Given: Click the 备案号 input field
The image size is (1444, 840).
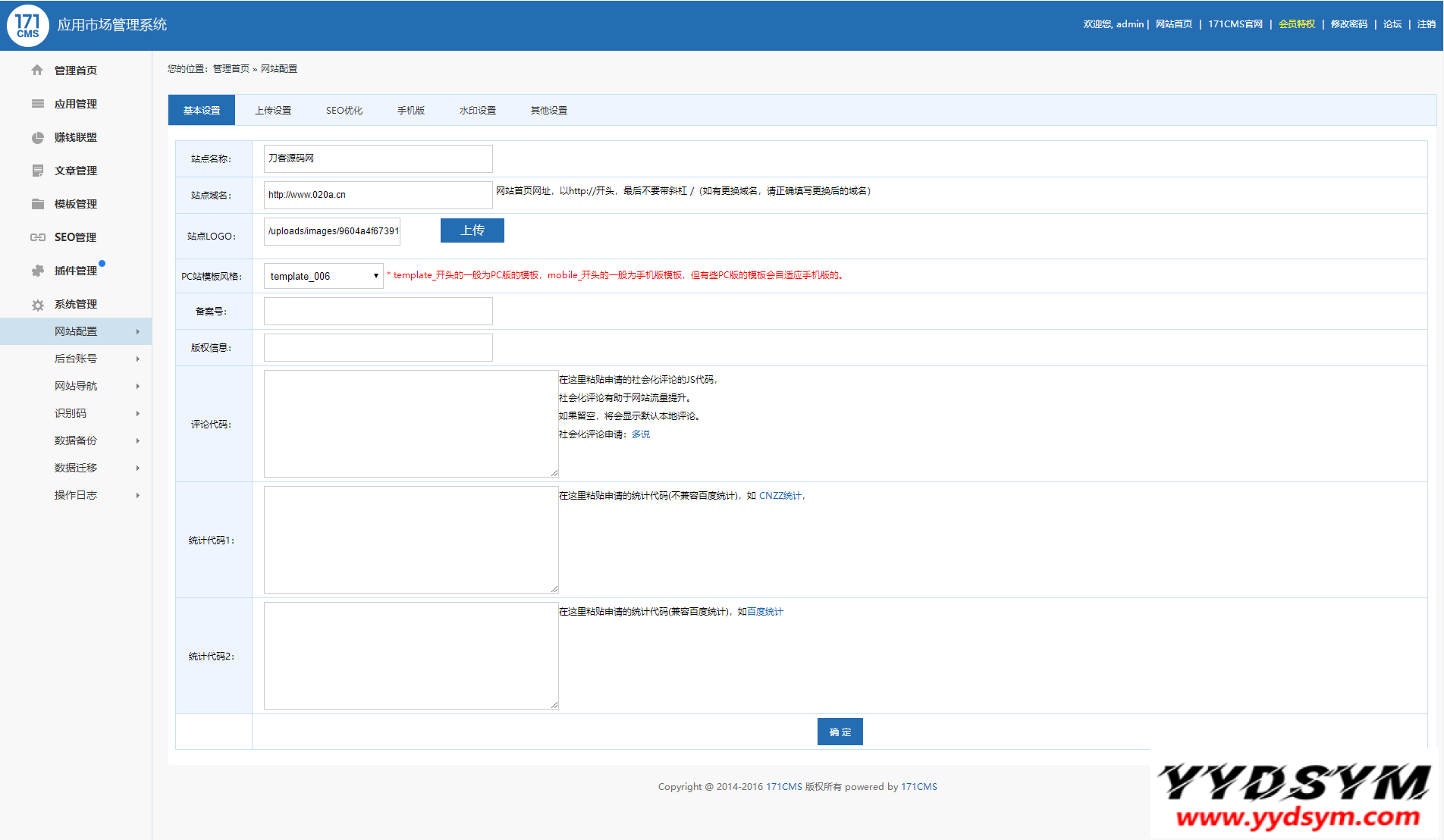Looking at the screenshot, I should click(378, 312).
